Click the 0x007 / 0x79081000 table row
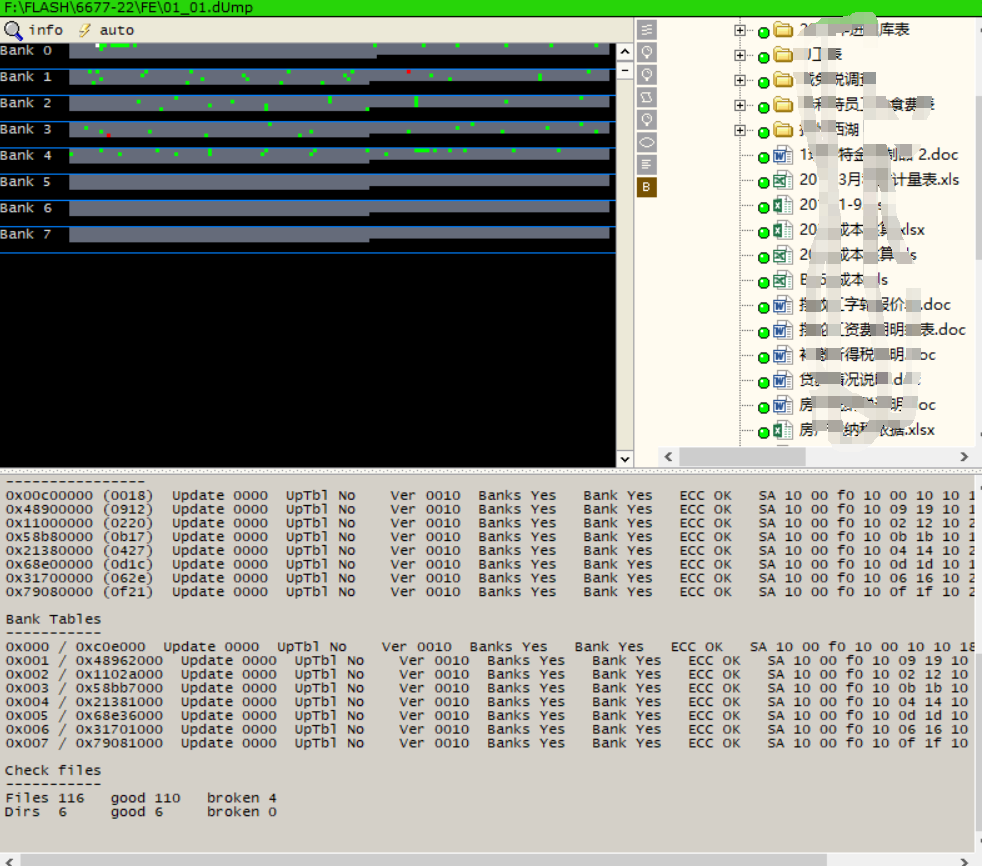This screenshot has height=866, width=982. point(488,743)
